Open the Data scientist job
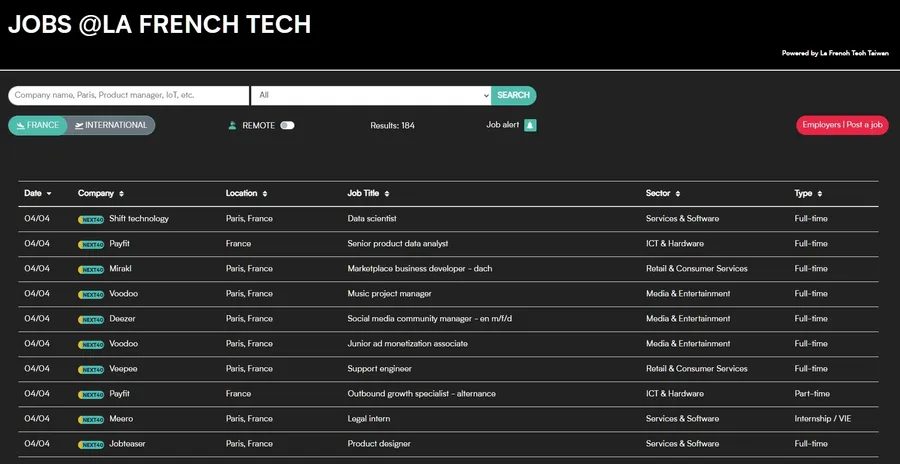This screenshot has height=464, width=900. tap(372, 219)
